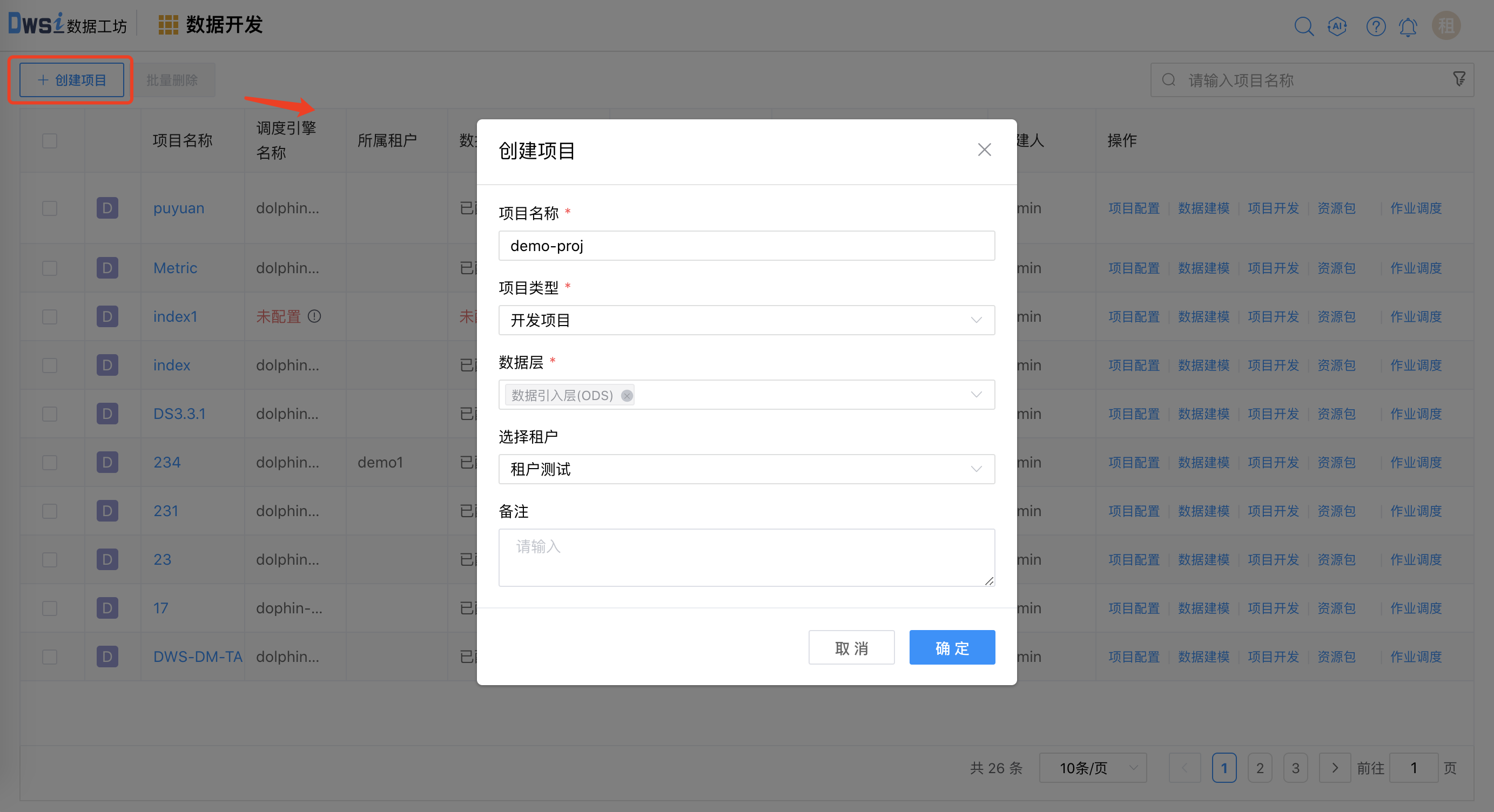
Task: Remove the 数据引入层(ODS) tag
Action: [627, 395]
